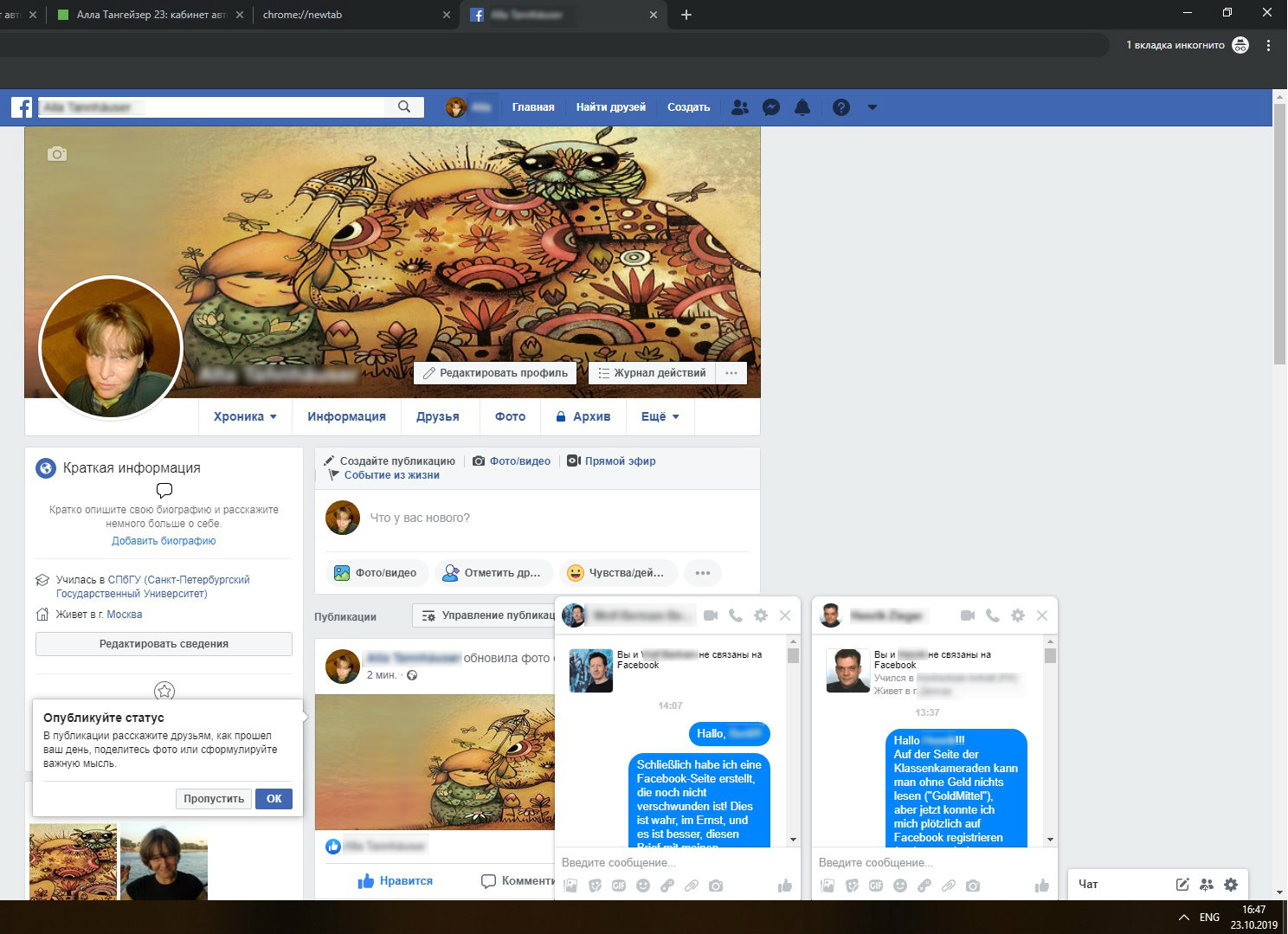
Task: Open the audience globe selector on the post
Action: point(412,675)
